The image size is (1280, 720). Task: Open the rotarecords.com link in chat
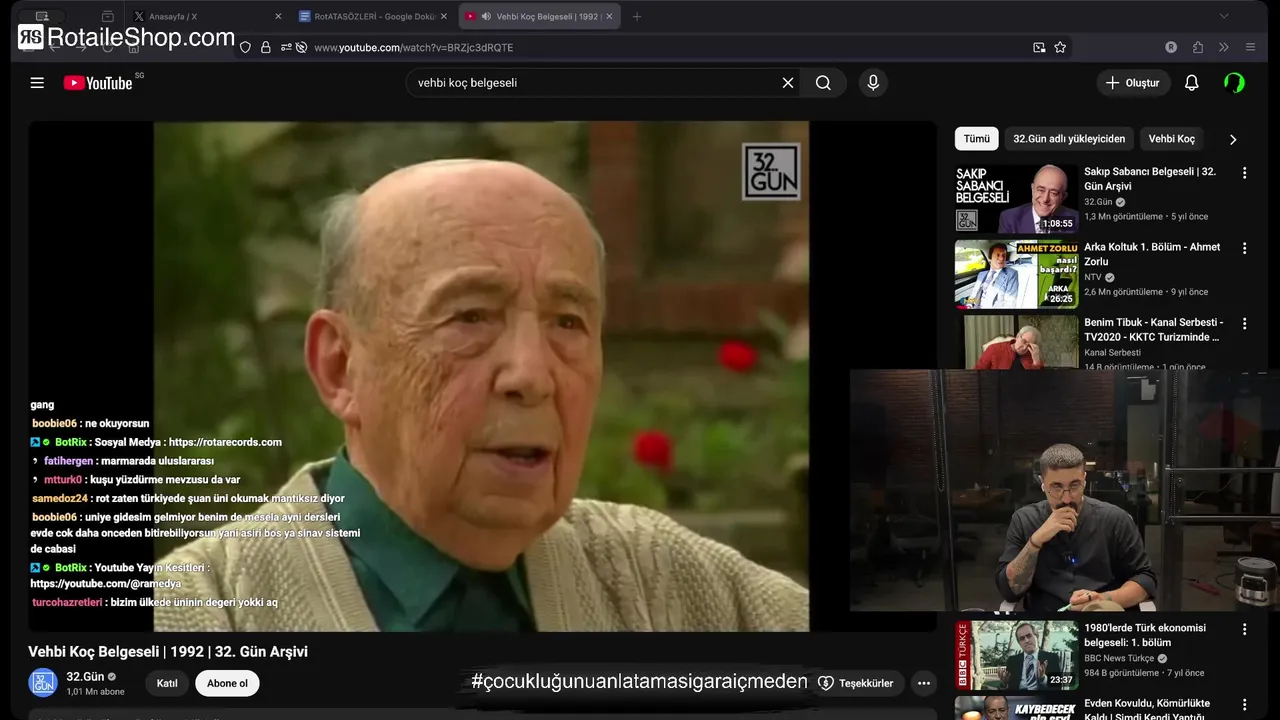tap(225, 442)
